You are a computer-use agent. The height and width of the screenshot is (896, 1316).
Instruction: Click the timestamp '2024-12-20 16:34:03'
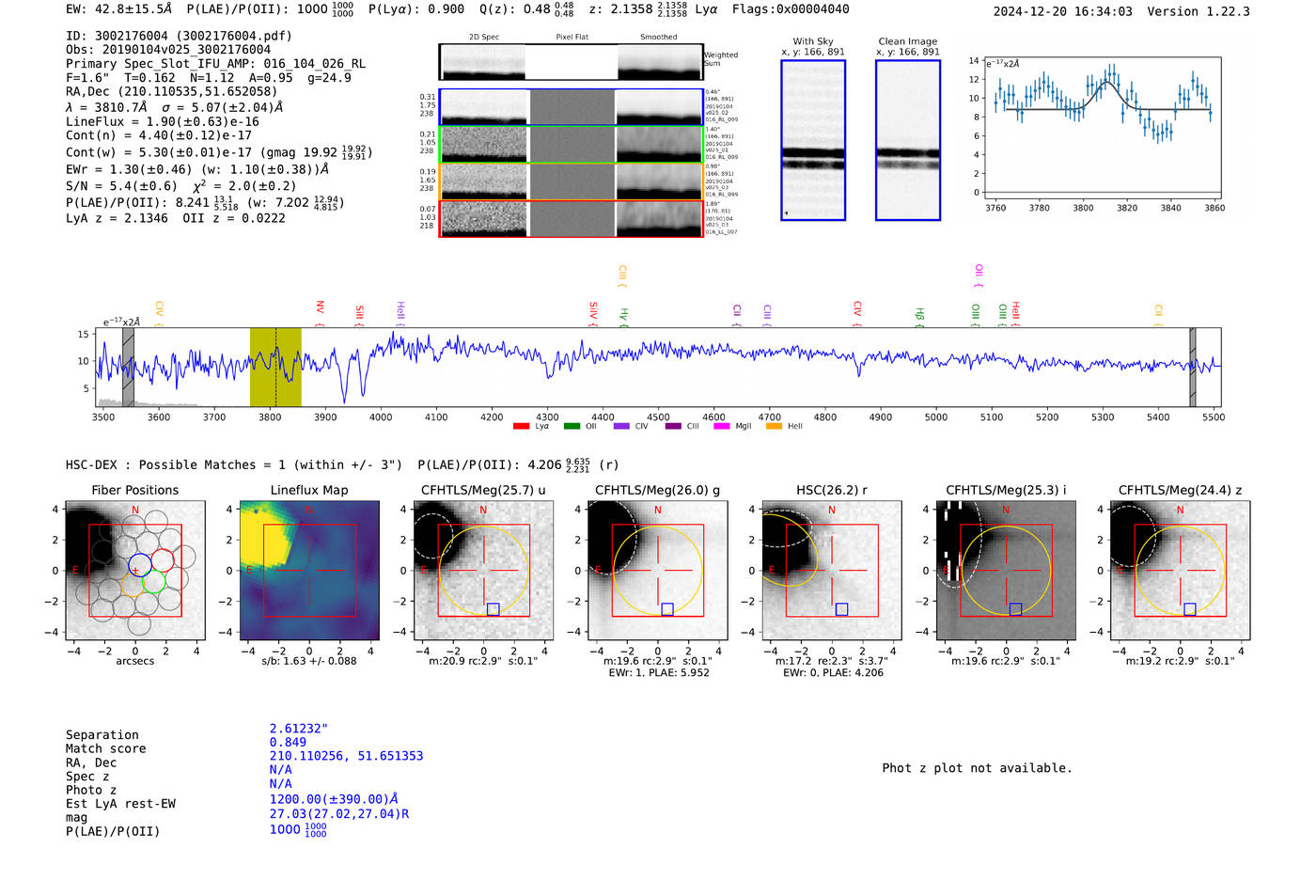1062,11
